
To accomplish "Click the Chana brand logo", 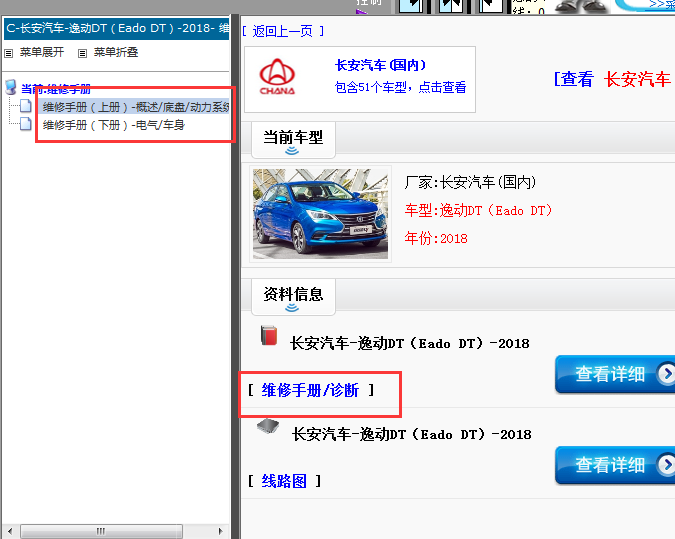I will coord(277,77).
